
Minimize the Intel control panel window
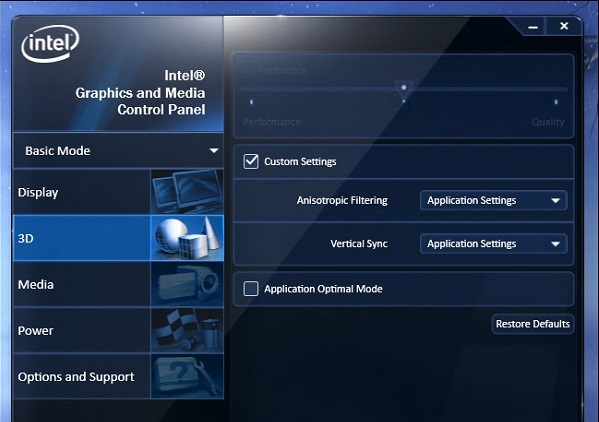(x=533, y=27)
